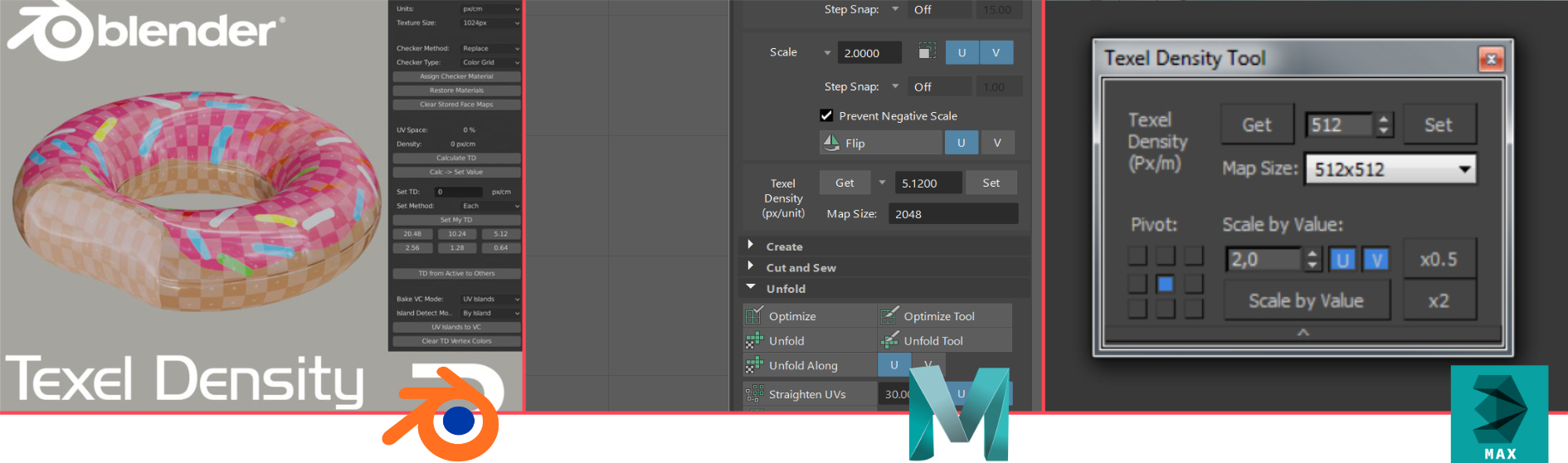The width and height of the screenshot is (1568, 463).
Task: Click Get in the 3ds Max tool
Action: pyautogui.click(x=1257, y=124)
